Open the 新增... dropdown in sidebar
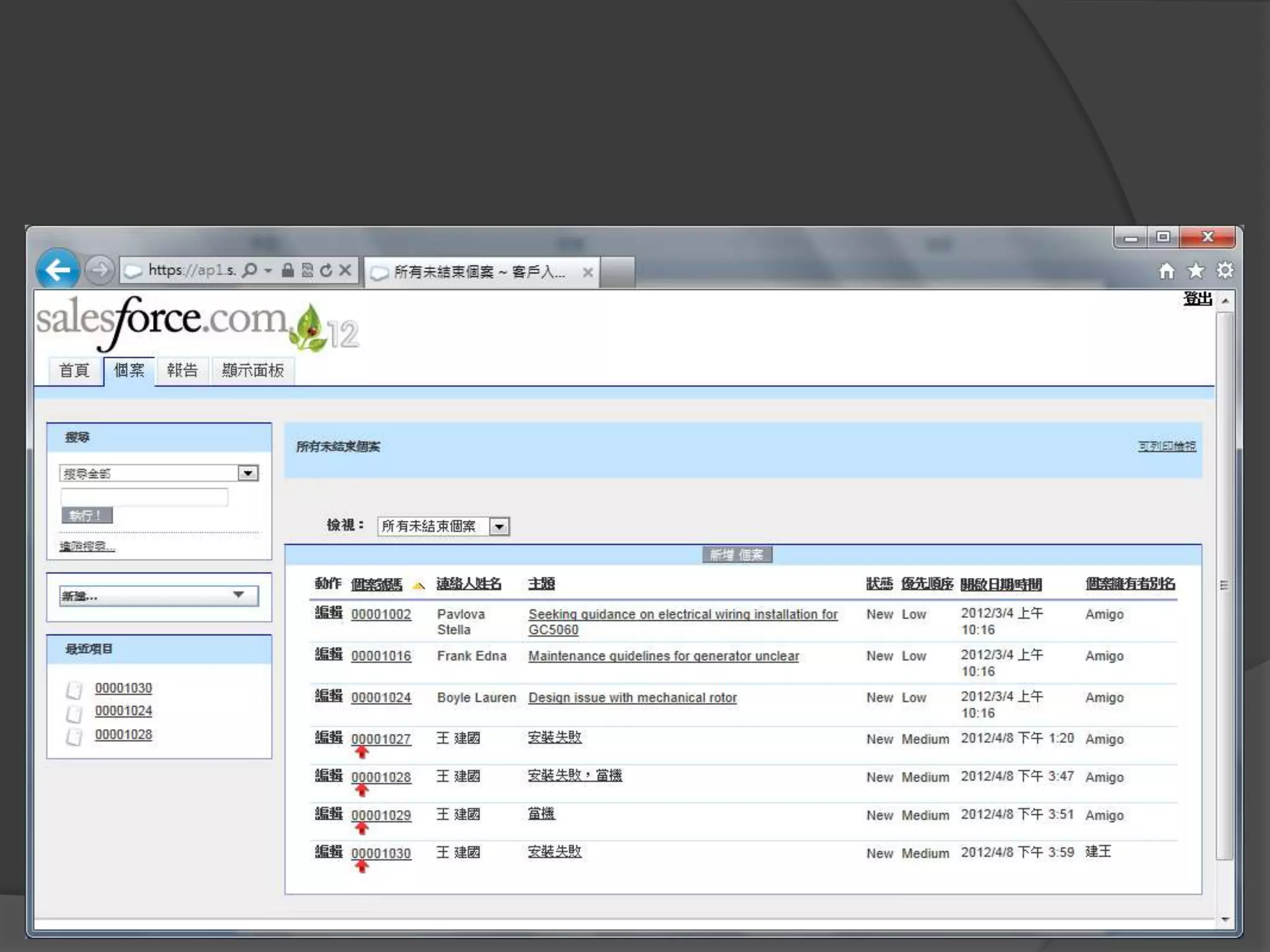1270x952 pixels. [x=238, y=595]
